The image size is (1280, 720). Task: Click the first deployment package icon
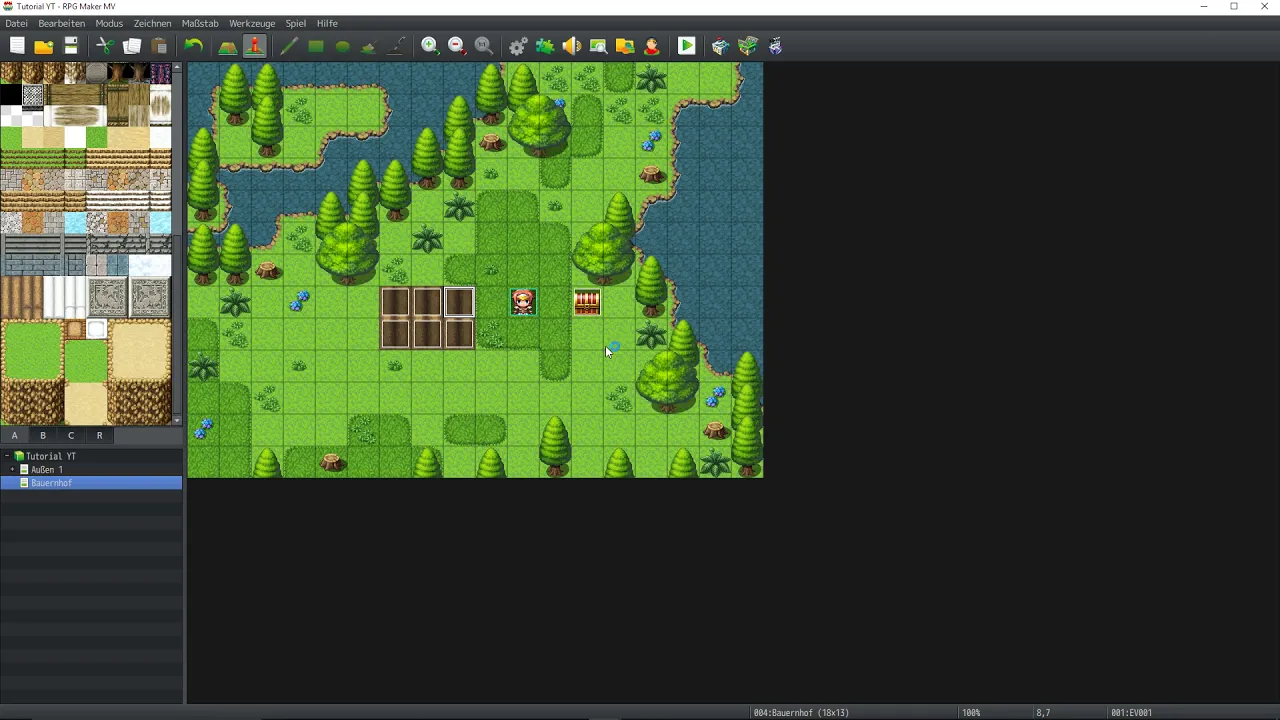point(720,46)
